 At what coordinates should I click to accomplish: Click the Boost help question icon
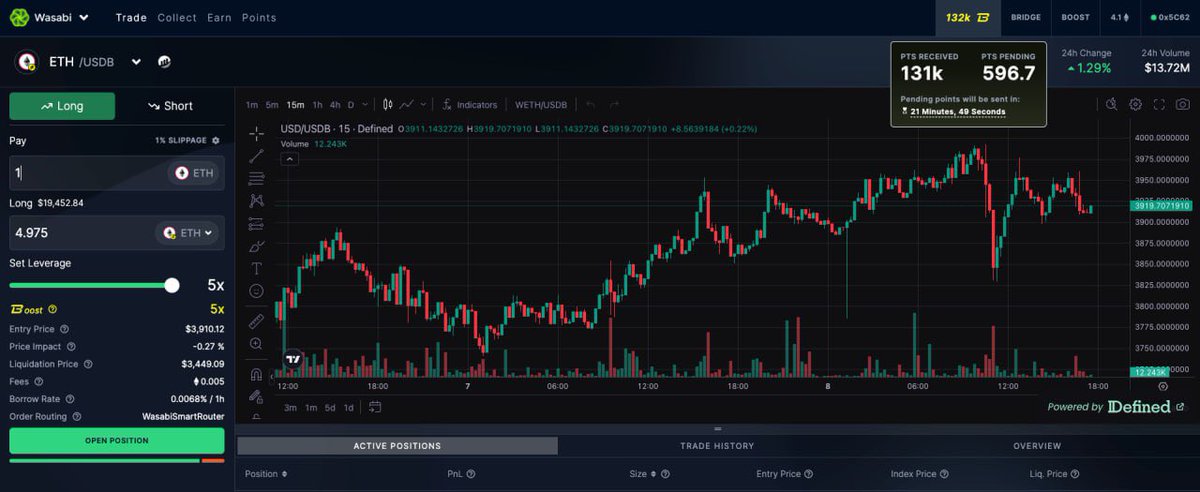point(52,310)
